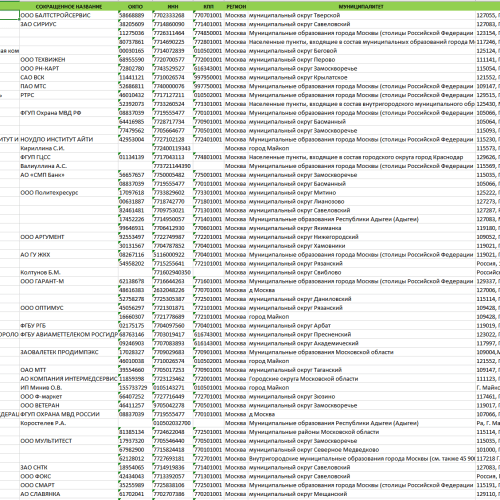
Task: Click the ИНН header cell
Action: tap(173, 6)
